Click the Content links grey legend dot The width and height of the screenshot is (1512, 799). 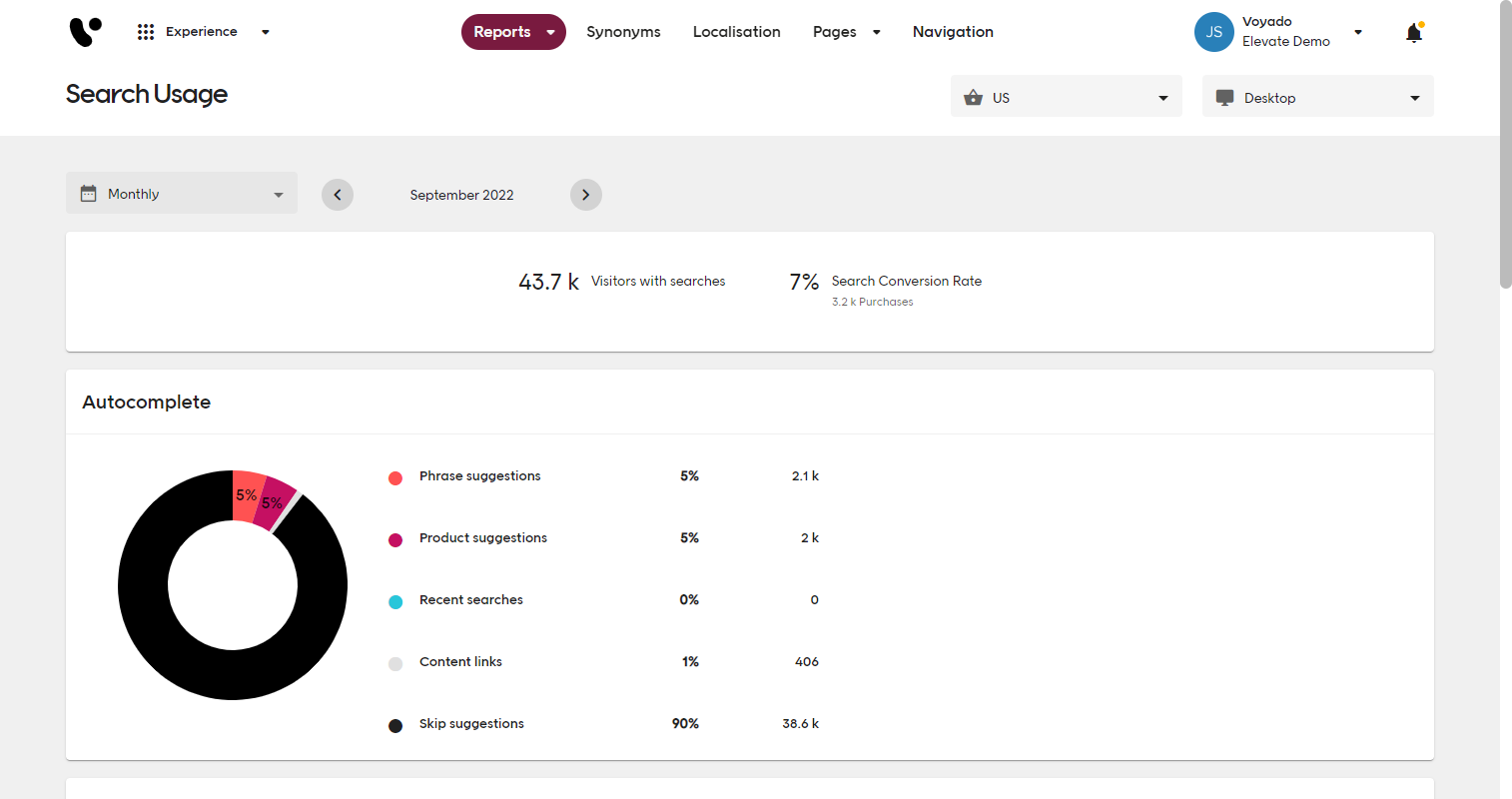(x=395, y=664)
